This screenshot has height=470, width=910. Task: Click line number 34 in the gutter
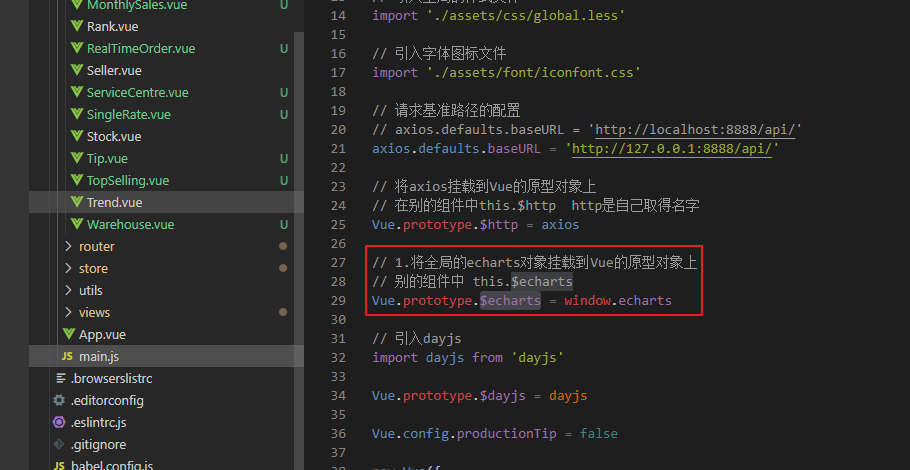pos(338,396)
